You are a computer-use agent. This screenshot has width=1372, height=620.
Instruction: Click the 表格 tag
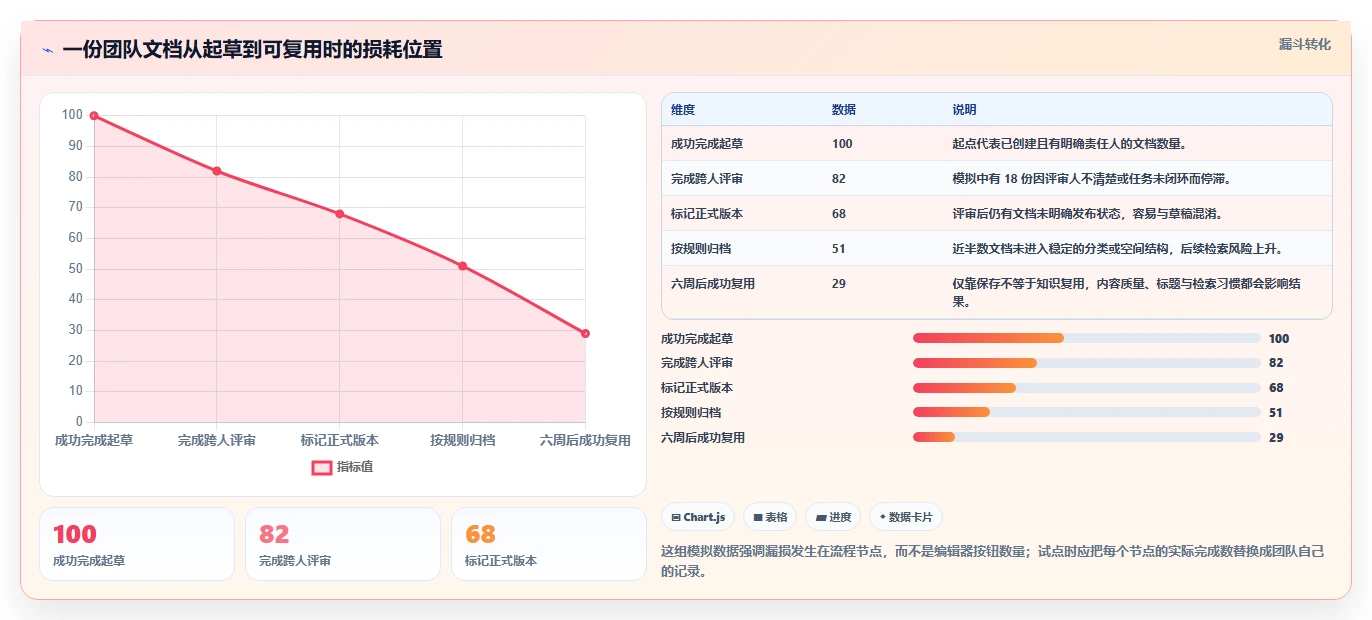pyautogui.click(x=770, y=517)
